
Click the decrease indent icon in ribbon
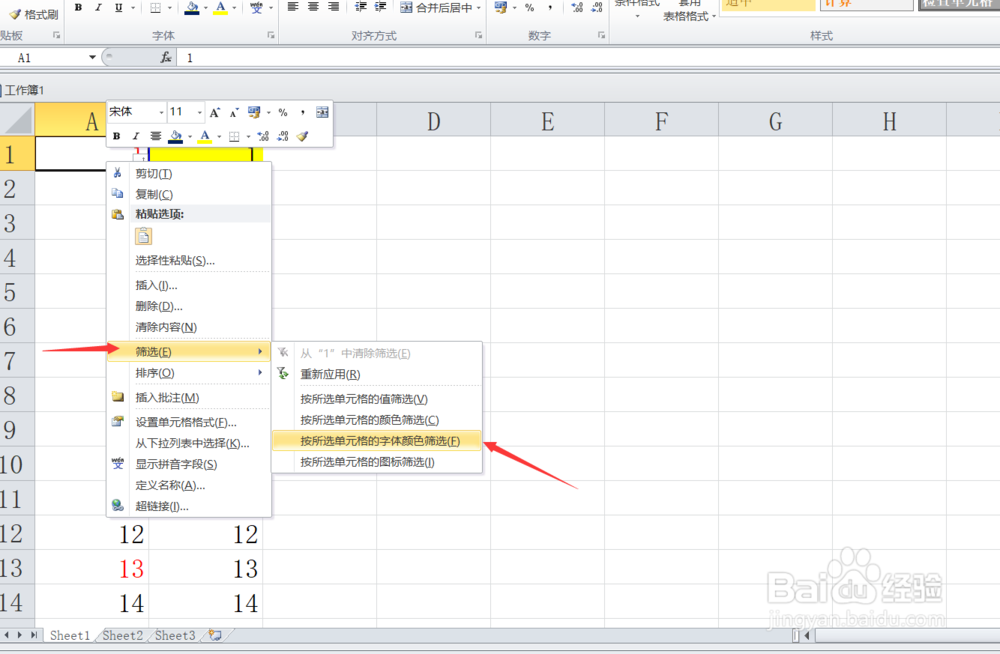[x=361, y=7]
